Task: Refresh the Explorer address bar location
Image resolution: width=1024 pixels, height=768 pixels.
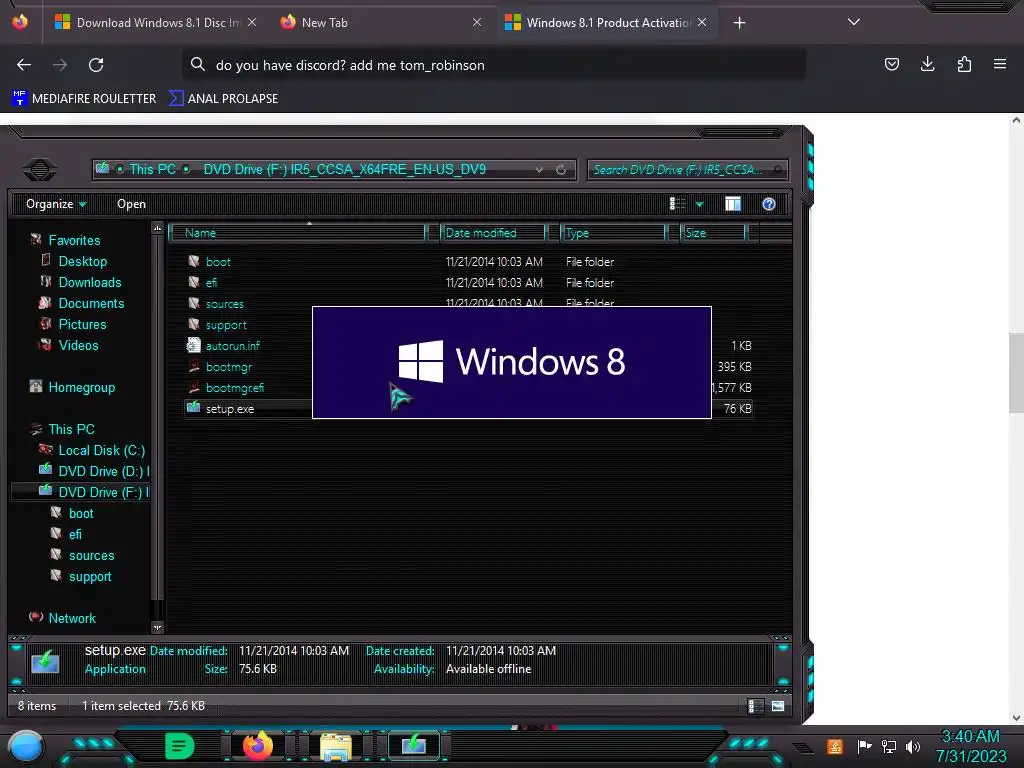Action: [561, 170]
